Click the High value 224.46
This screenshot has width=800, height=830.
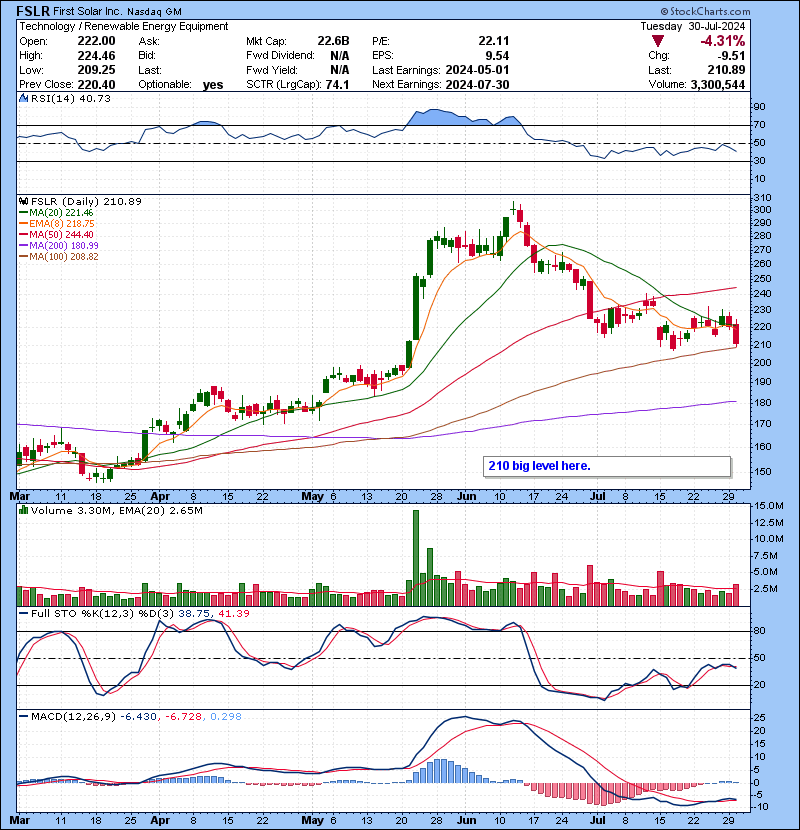96,56
